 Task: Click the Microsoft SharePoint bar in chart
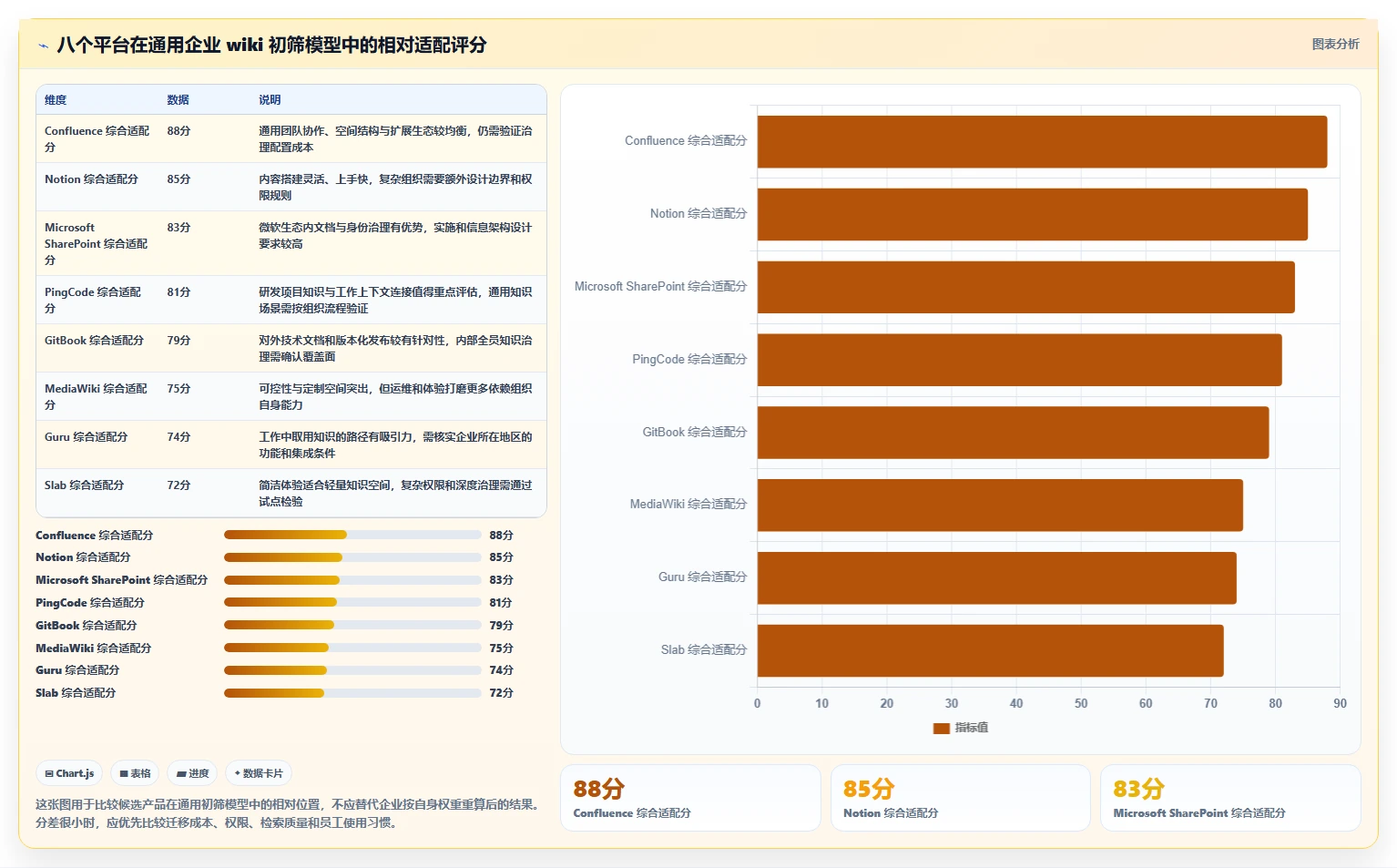(x=1026, y=287)
